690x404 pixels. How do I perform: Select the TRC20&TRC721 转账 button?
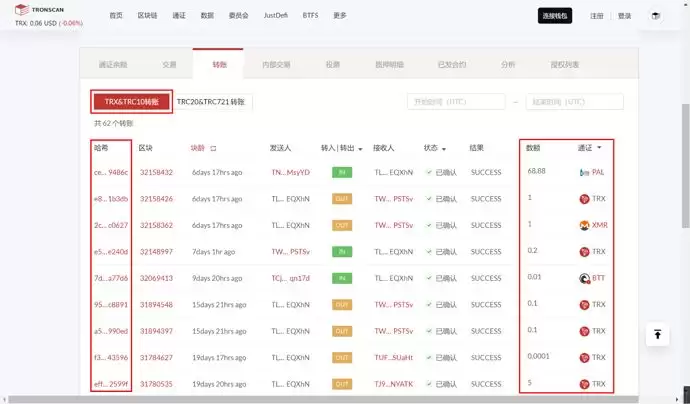pyautogui.click(x=212, y=102)
